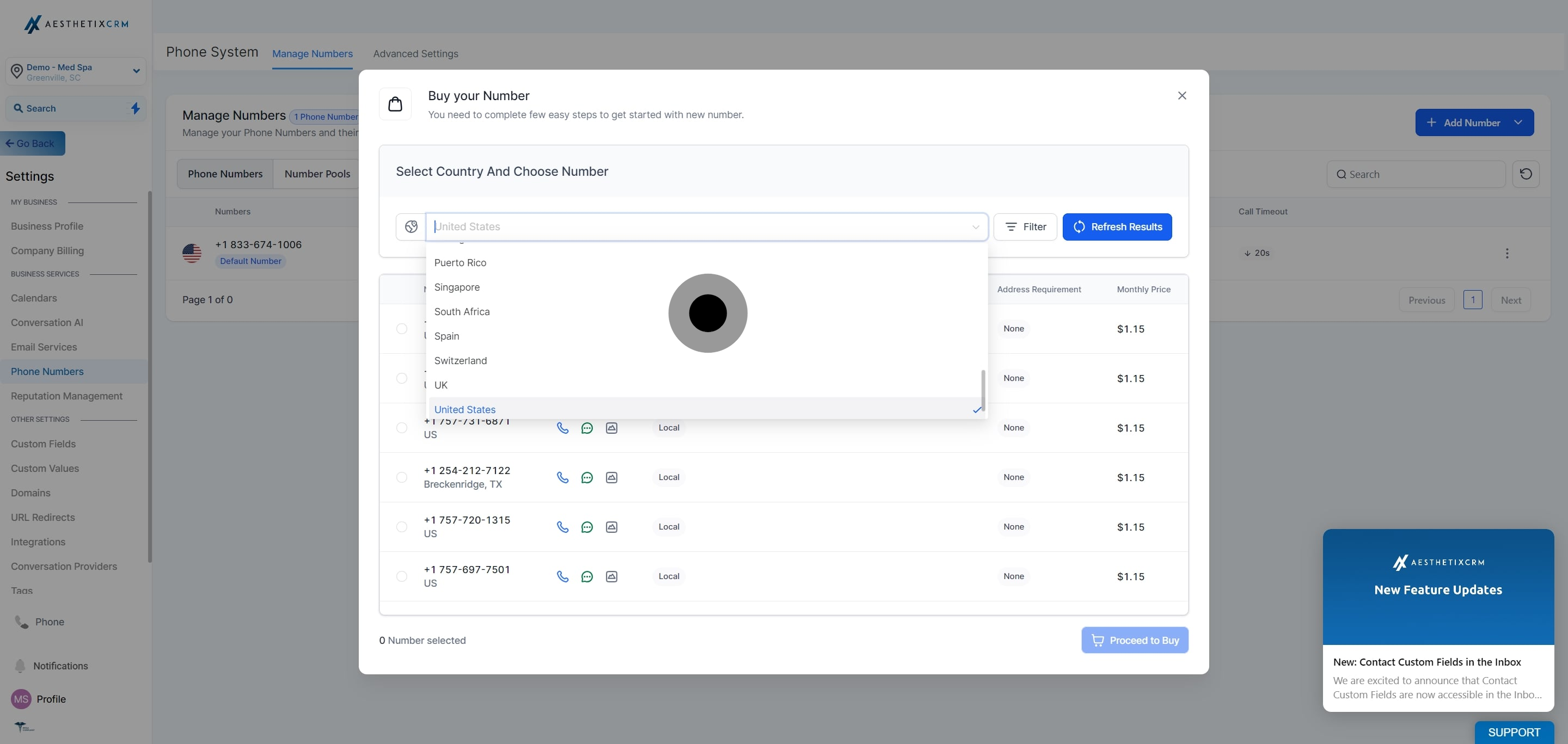Click MMS image icon for +1 757-697-7501
The width and height of the screenshot is (1568, 744).
point(611,577)
